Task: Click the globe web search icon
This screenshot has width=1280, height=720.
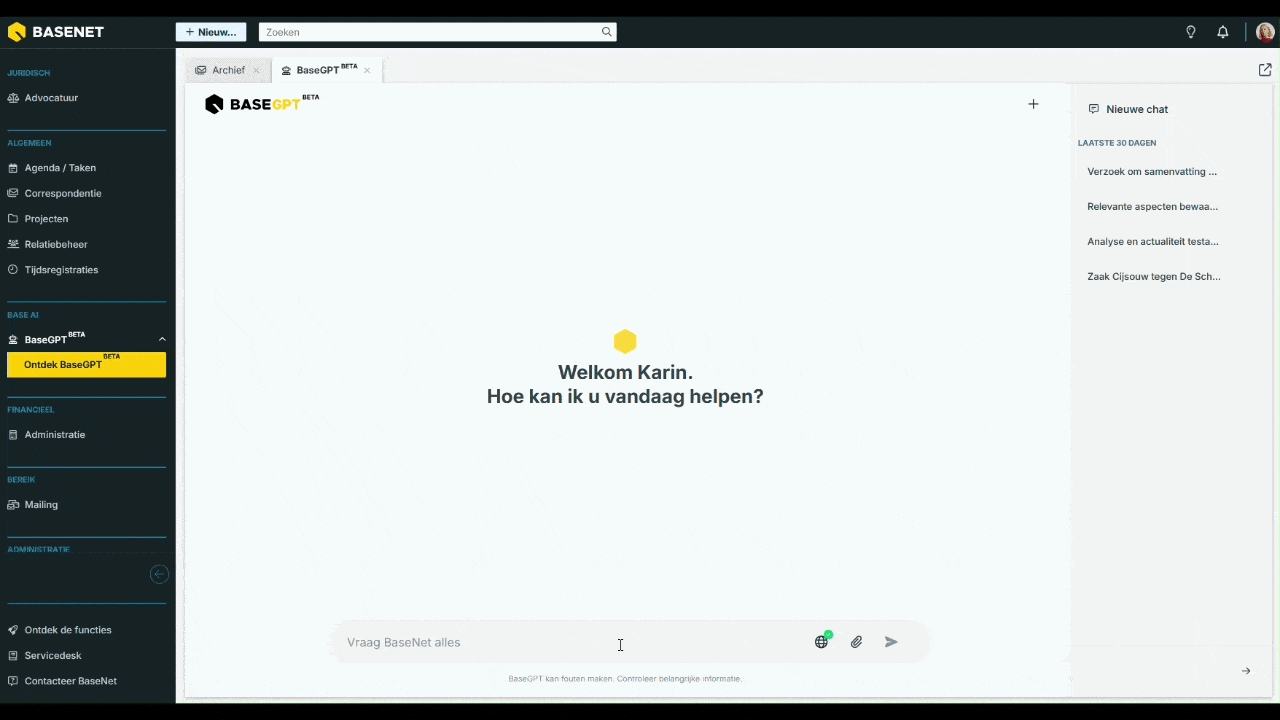Action: point(822,642)
